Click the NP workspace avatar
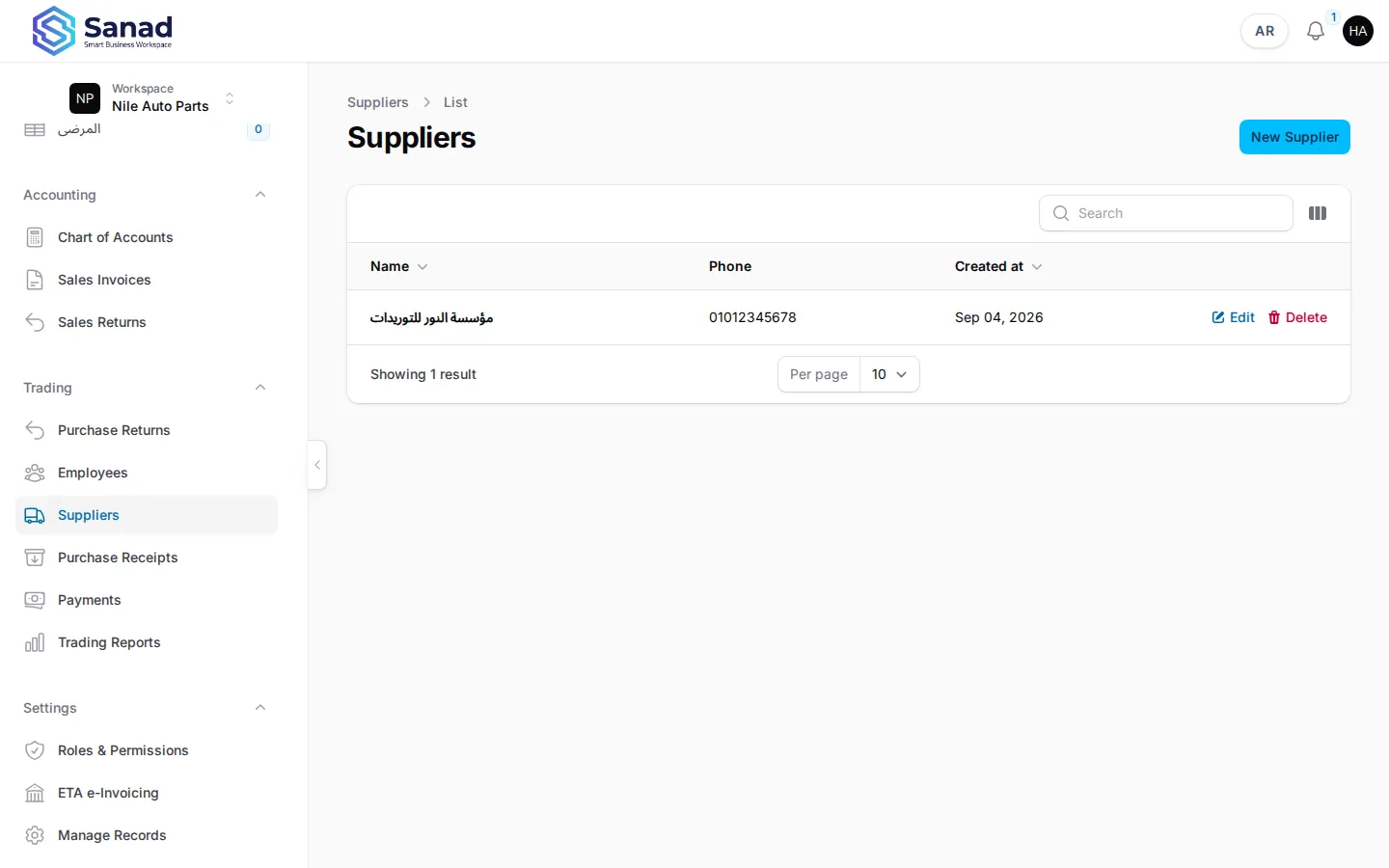This screenshot has width=1389, height=868. tap(85, 98)
